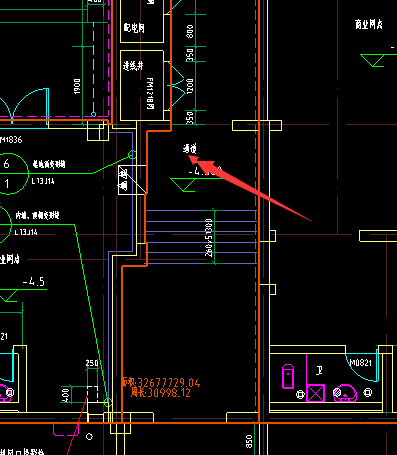Image resolution: width=397 pixels, height=455 pixels.
Task: Click the 1900 dimension text
Action: pos(77,86)
